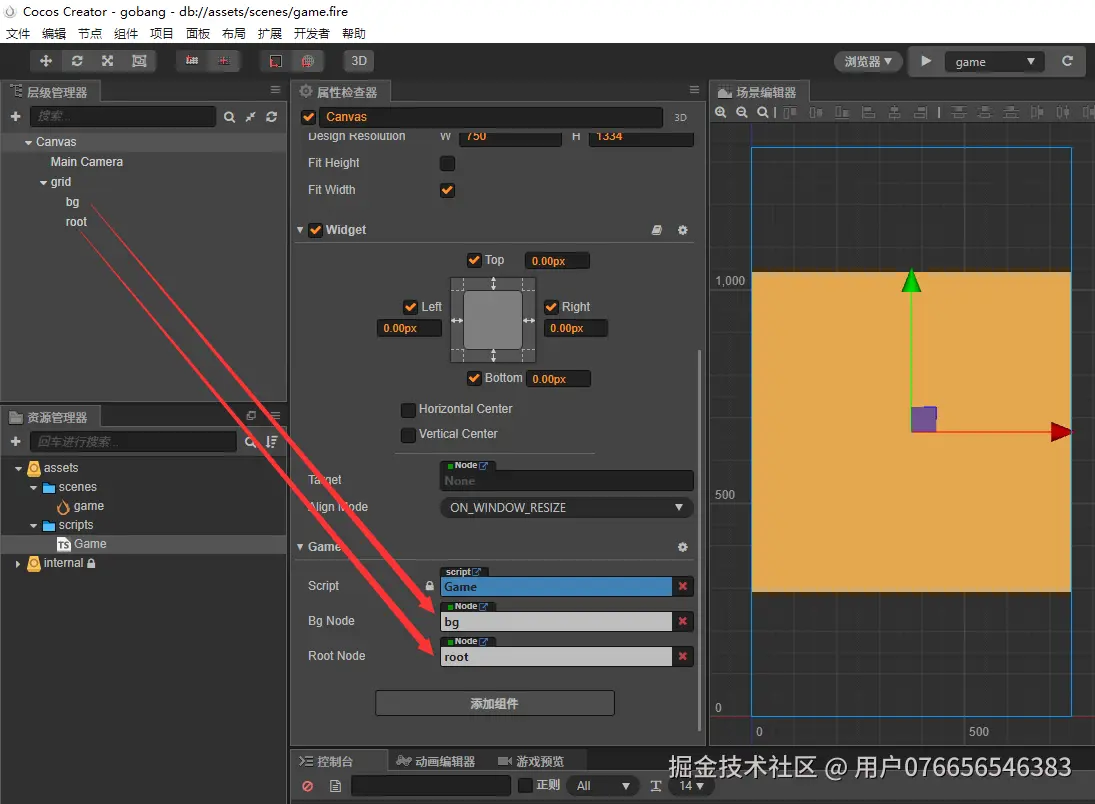Click the refresh preview icon in top right
This screenshot has width=1095, height=804.
coord(1067,61)
